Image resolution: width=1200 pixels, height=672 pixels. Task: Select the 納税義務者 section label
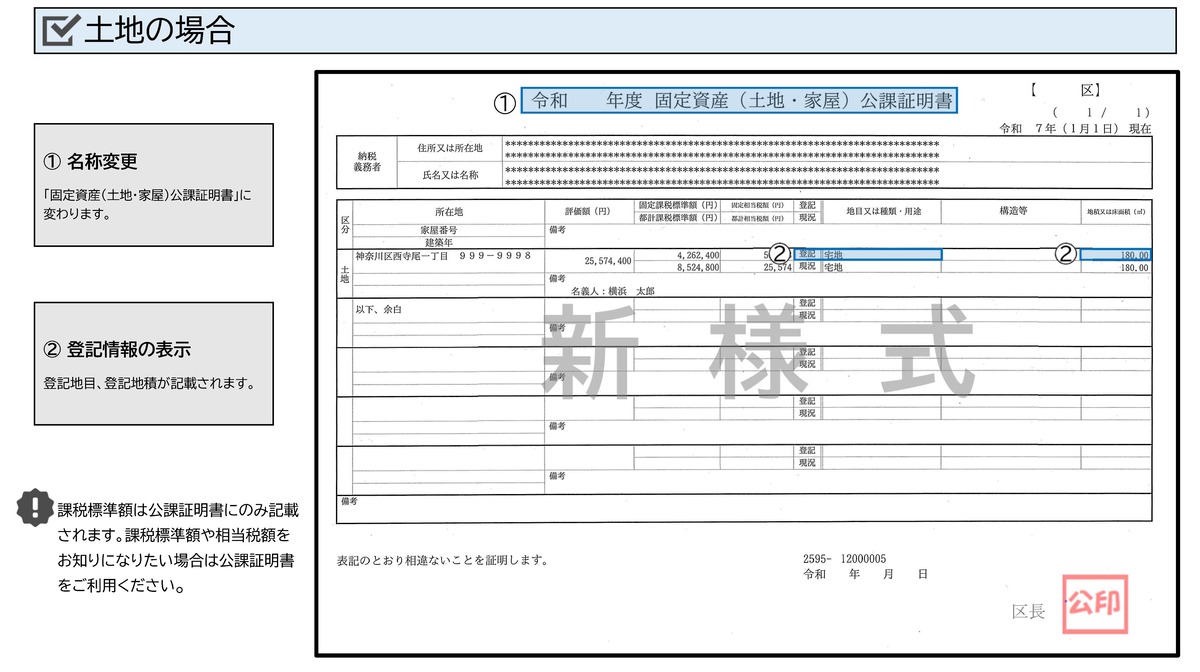[x=368, y=159]
